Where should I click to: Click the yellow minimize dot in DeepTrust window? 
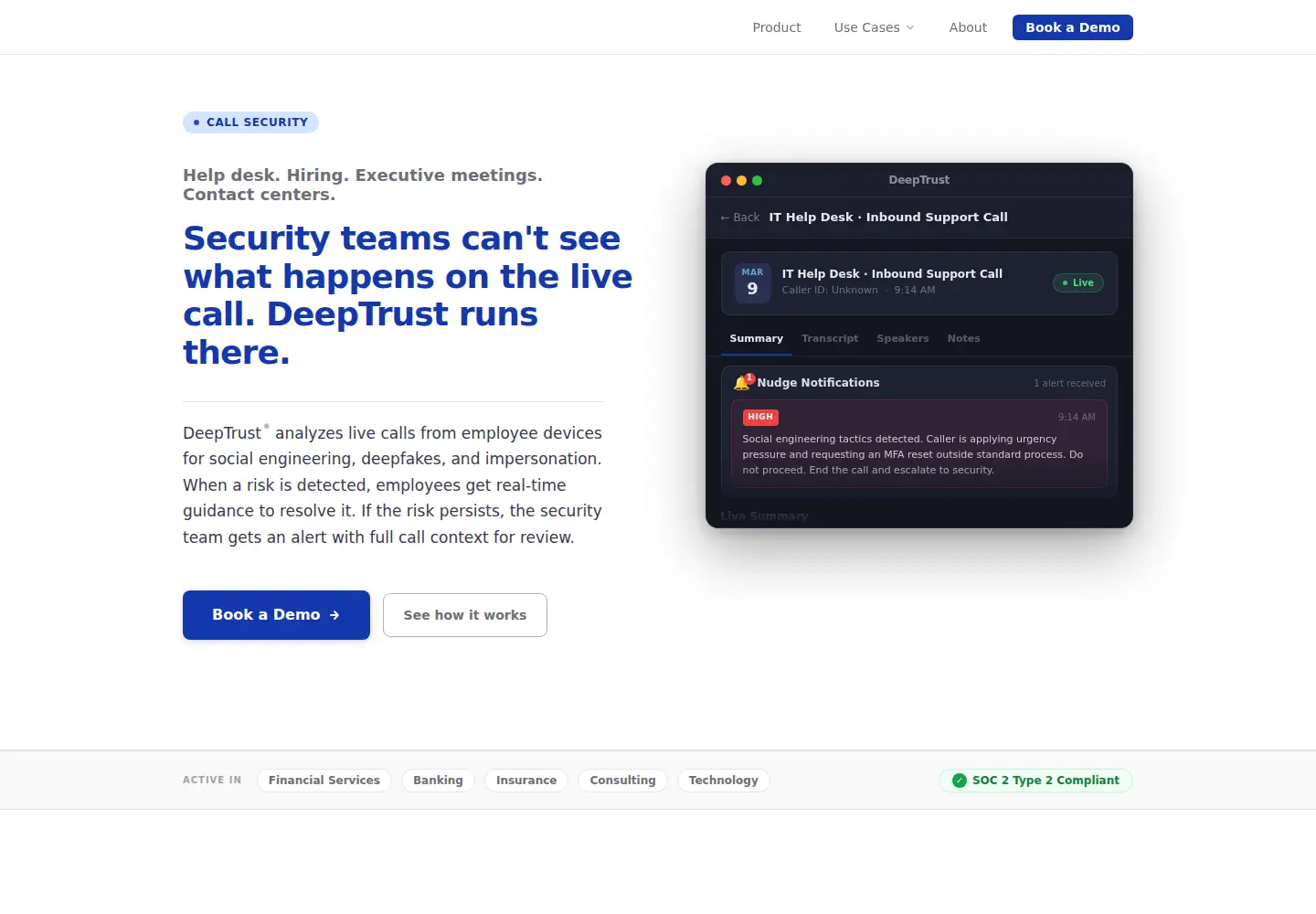pos(741,181)
